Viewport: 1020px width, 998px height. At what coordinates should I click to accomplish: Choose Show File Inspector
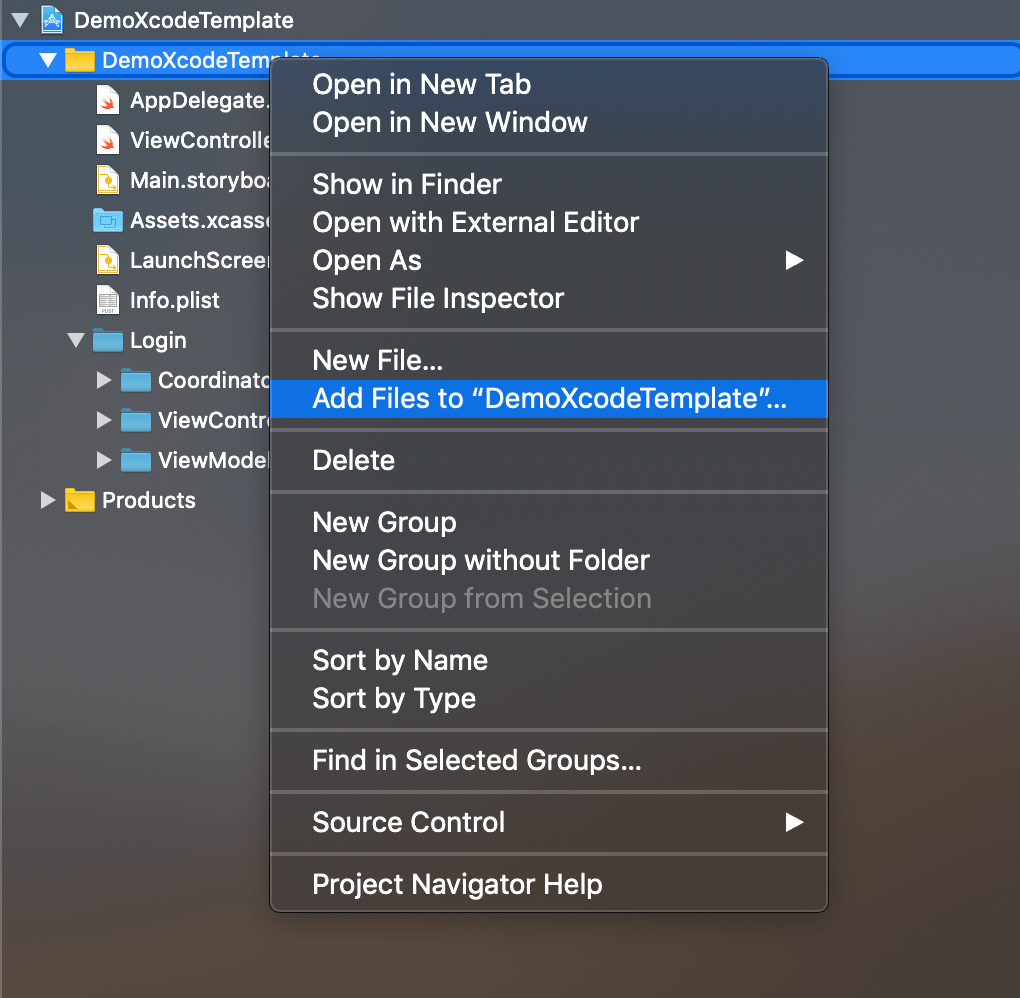pyautogui.click(x=548, y=299)
